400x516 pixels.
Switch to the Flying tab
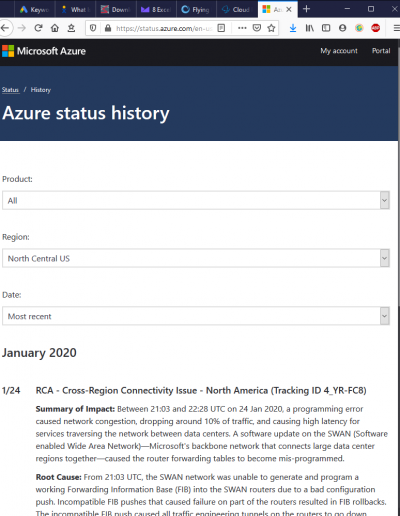coord(196,9)
